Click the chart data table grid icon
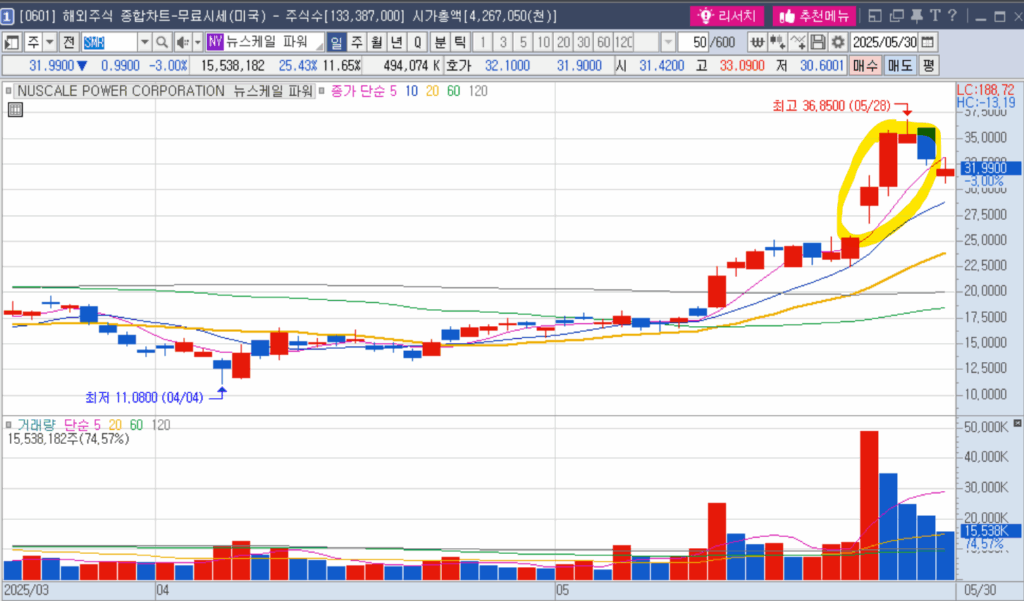 (x=15, y=110)
